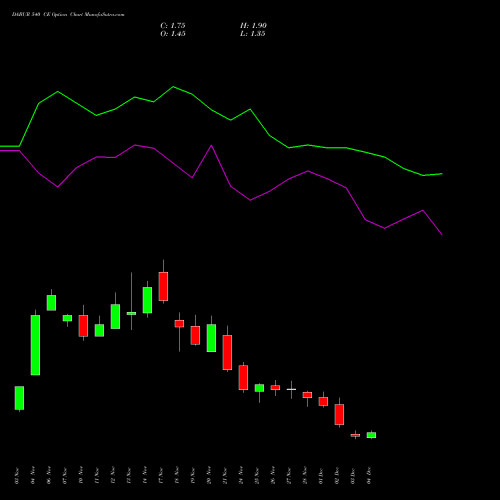Click the "01 Dec" date axis label

[321, 476]
